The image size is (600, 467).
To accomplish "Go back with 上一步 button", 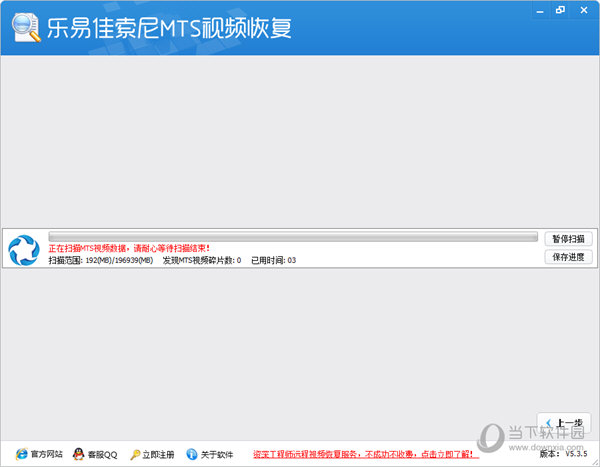I will [564, 423].
